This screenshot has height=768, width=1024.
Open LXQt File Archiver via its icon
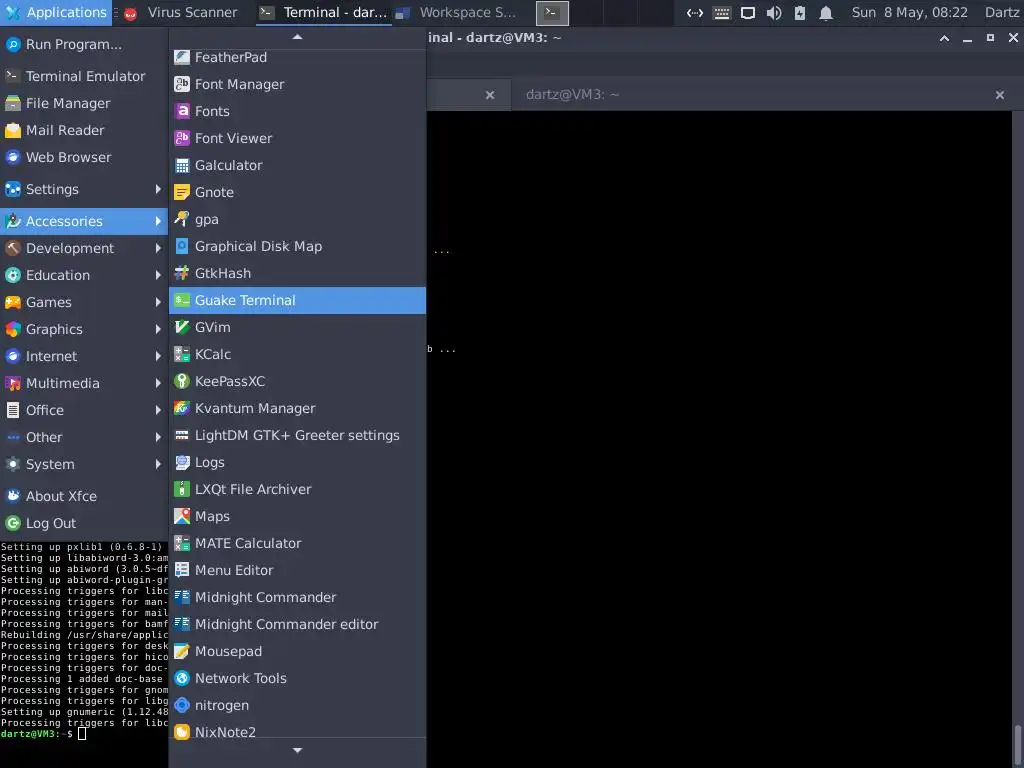pos(182,489)
